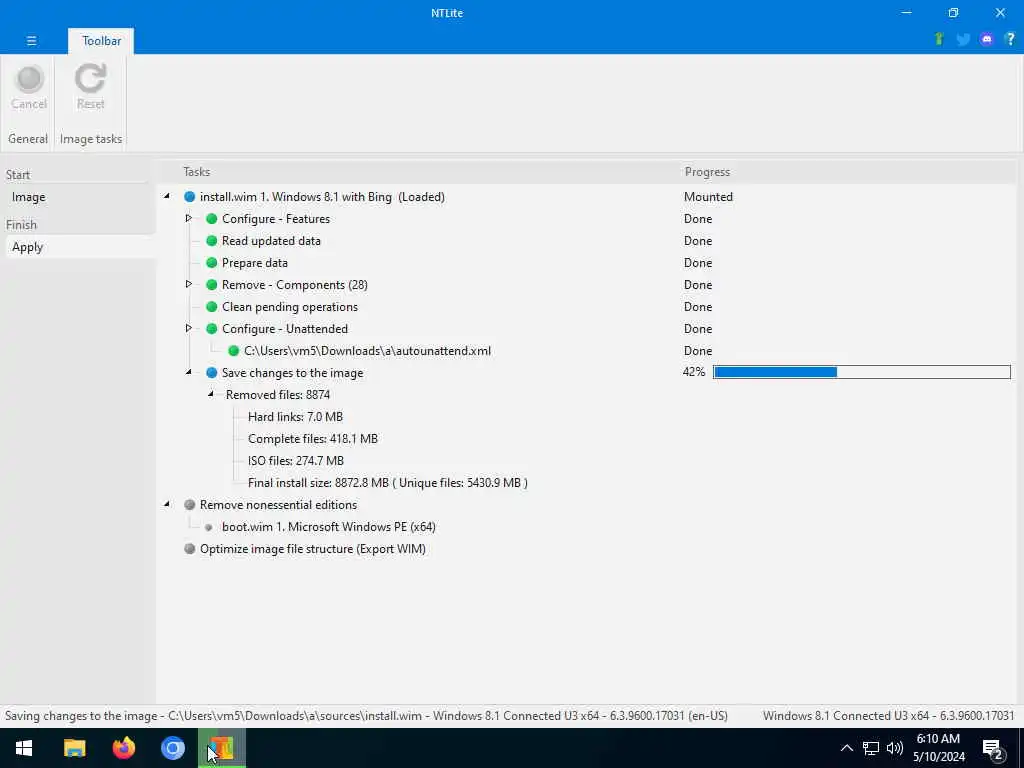
Task: Open the Windows Start button
Action: [x=24, y=748]
